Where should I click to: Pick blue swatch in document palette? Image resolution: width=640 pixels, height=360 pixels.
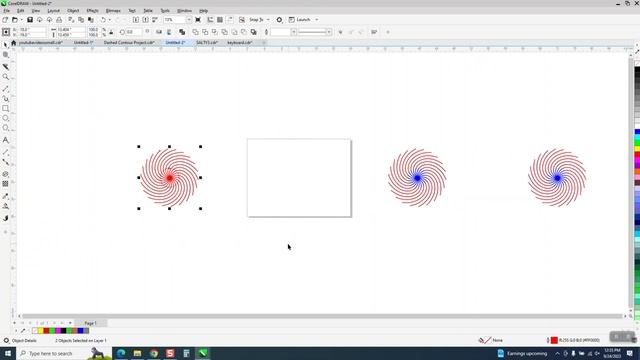coord(80,331)
